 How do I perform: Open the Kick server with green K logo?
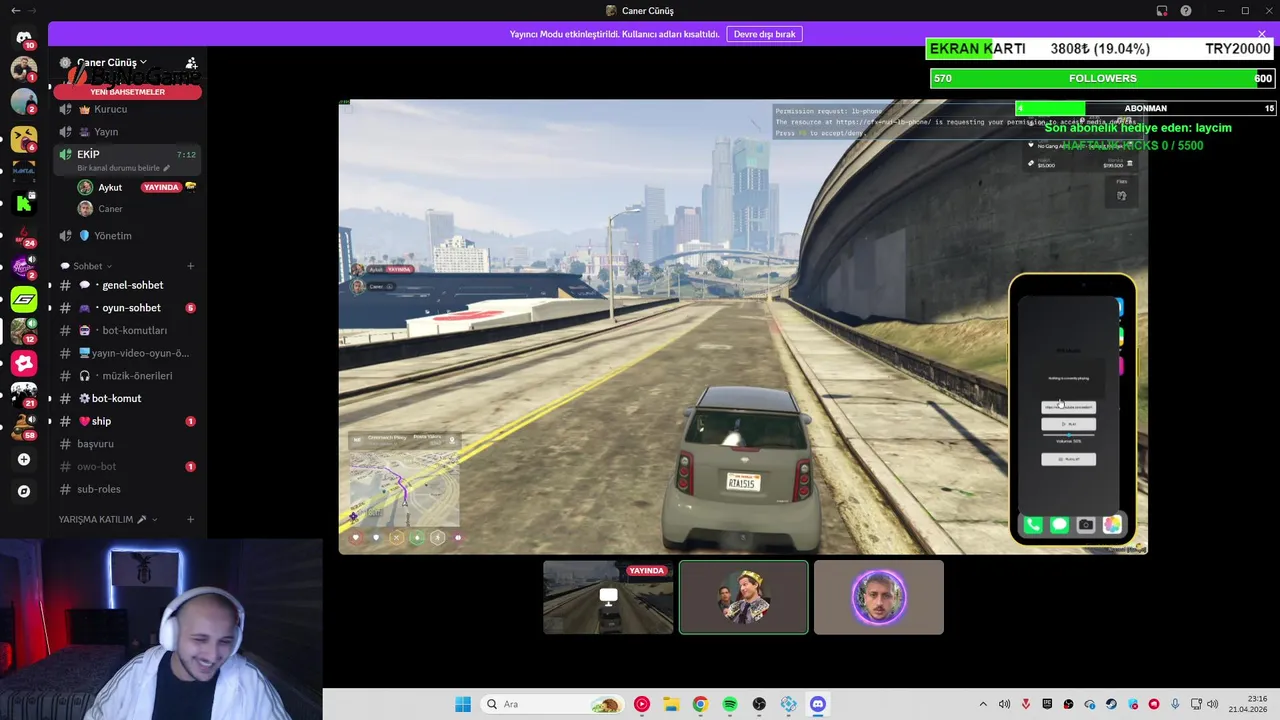point(24,204)
